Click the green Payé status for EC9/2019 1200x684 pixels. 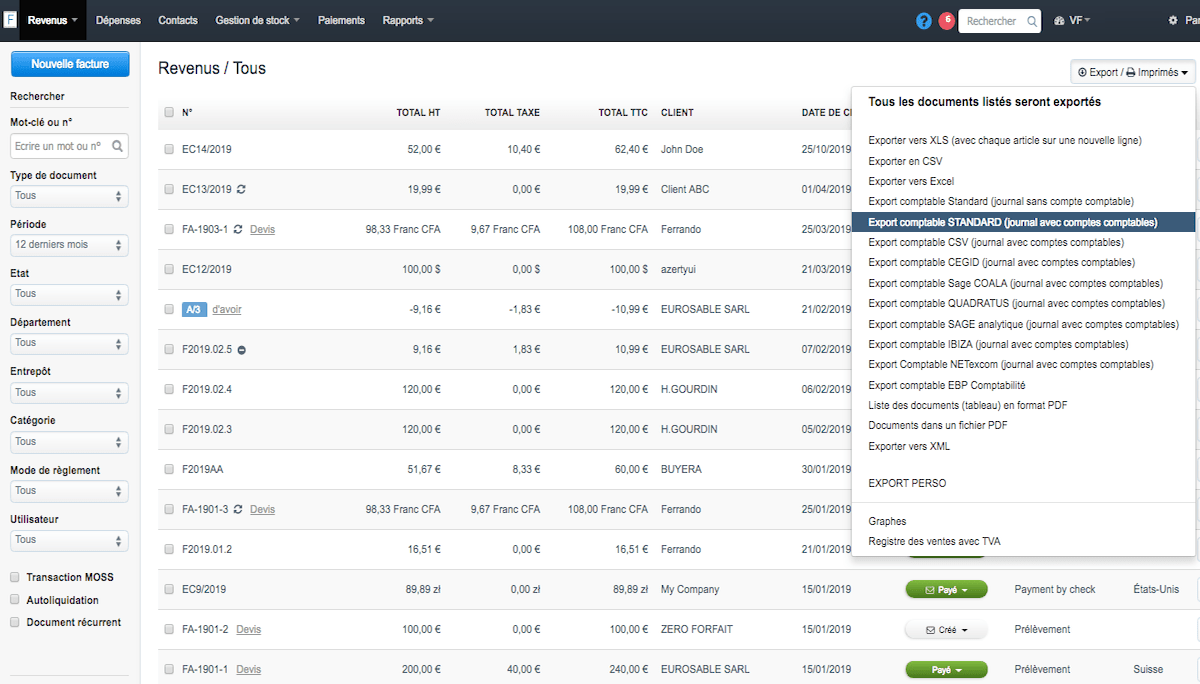coord(945,590)
